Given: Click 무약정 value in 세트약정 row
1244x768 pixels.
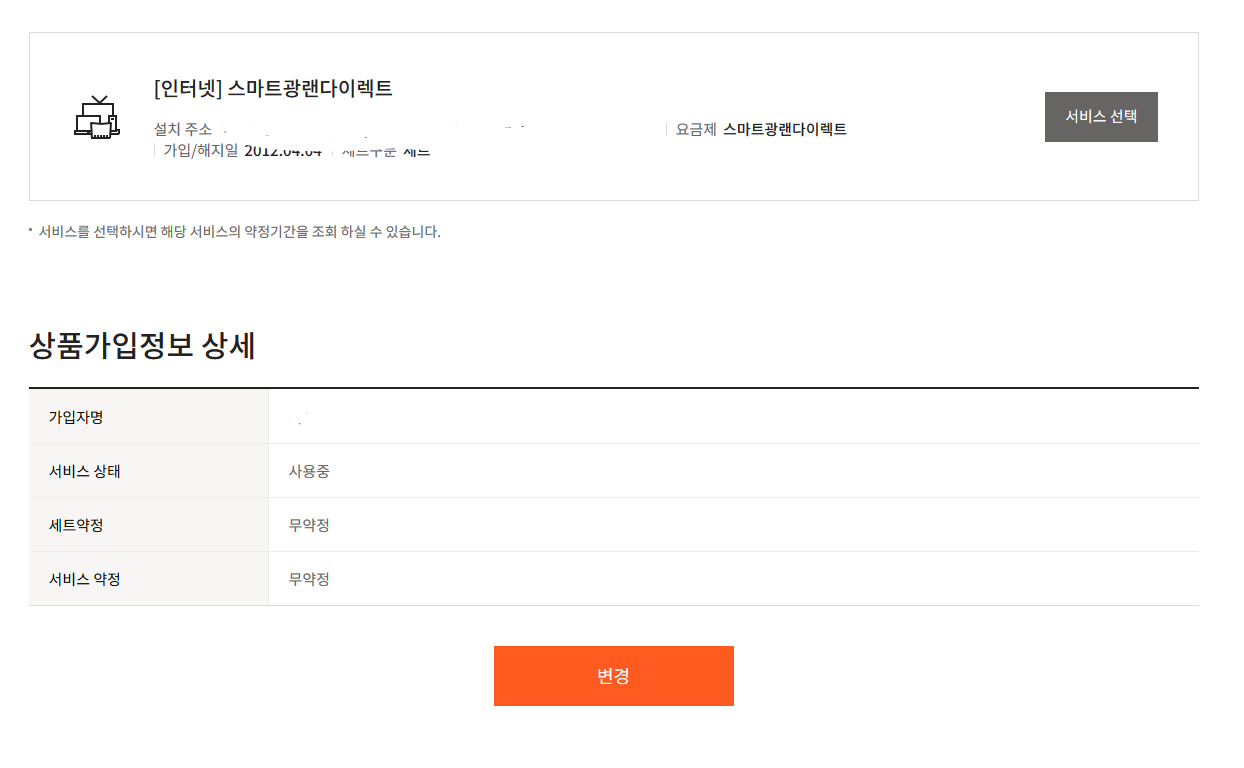Looking at the screenshot, I should (x=309, y=525).
